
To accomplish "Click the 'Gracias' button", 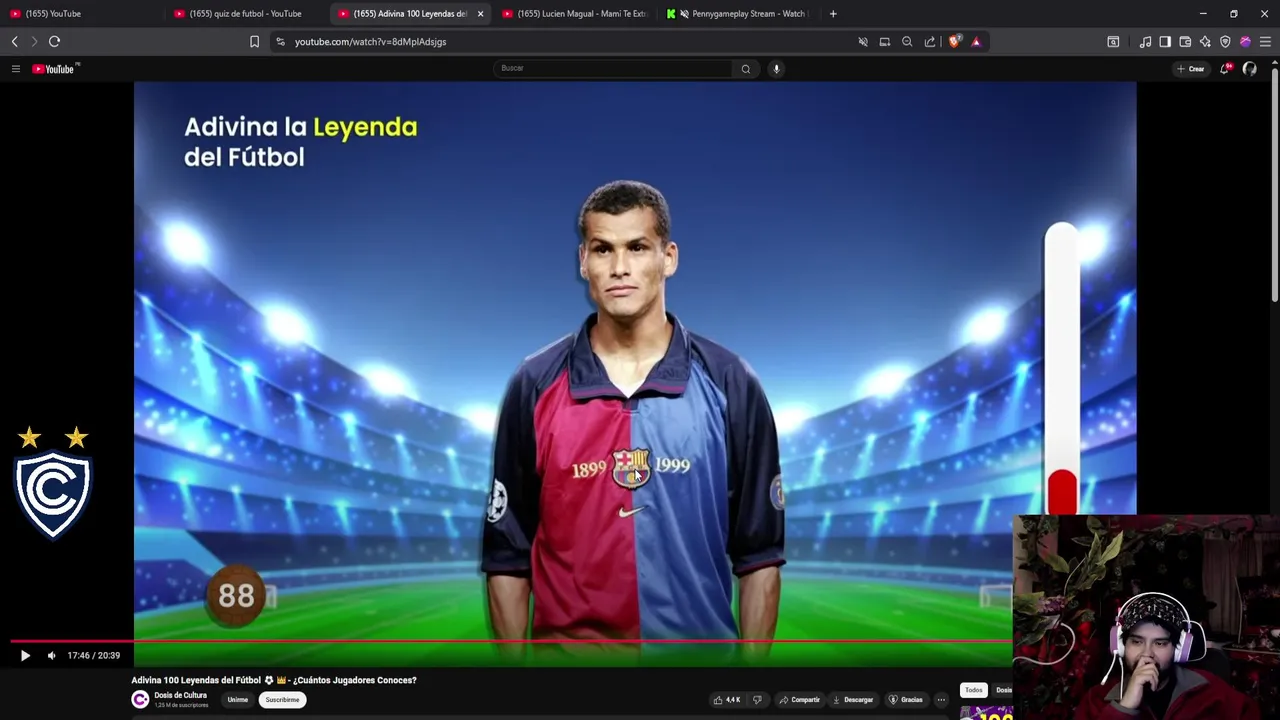I will (x=905, y=700).
